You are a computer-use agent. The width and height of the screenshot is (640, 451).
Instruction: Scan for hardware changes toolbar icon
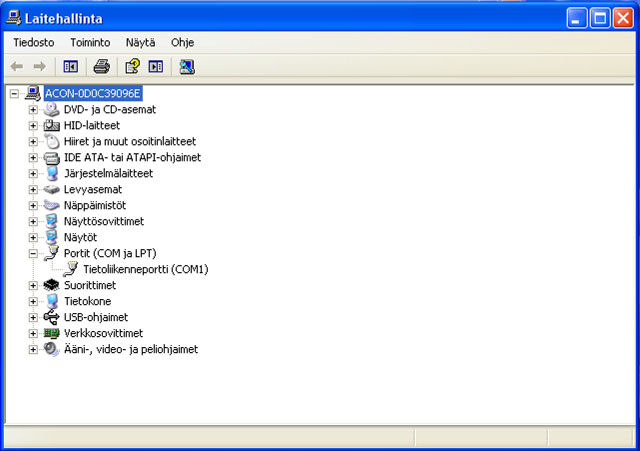pyautogui.click(x=187, y=66)
